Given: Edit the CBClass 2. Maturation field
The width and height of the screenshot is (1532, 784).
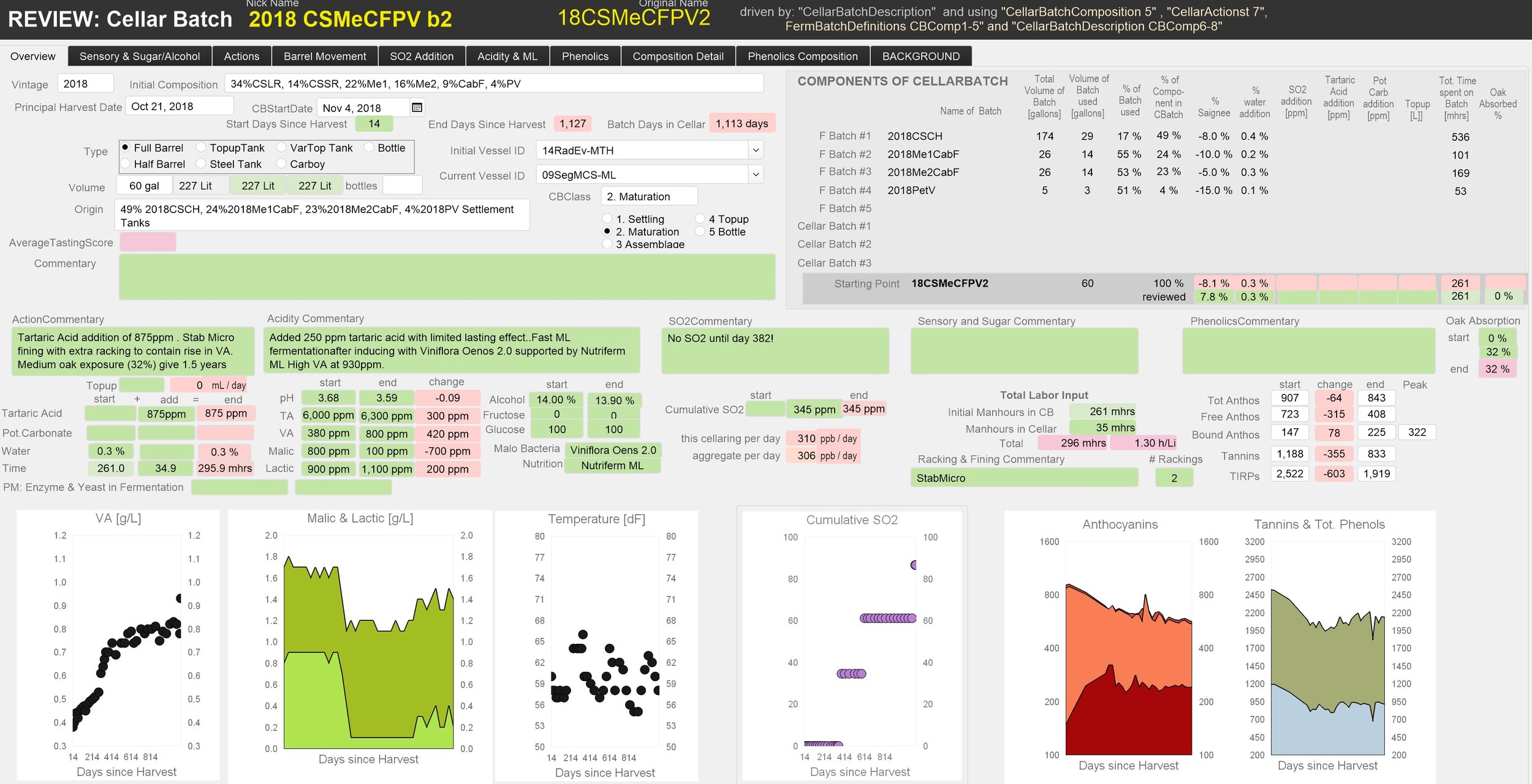Looking at the screenshot, I should [649, 197].
